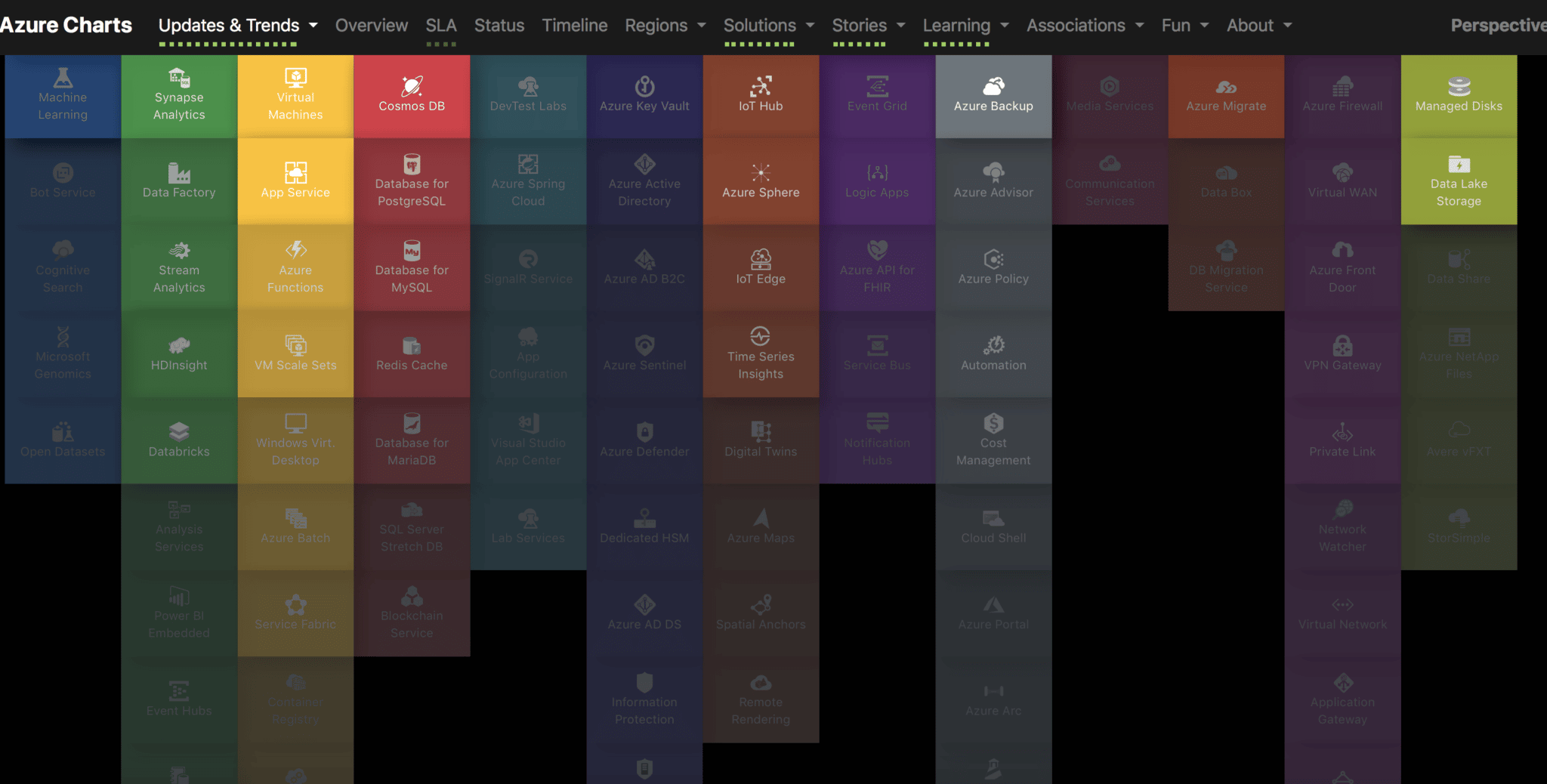The width and height of the screenshot is (1547, 784).
Task: Open the VM Scale Sets tile
Action: point(295,354)
